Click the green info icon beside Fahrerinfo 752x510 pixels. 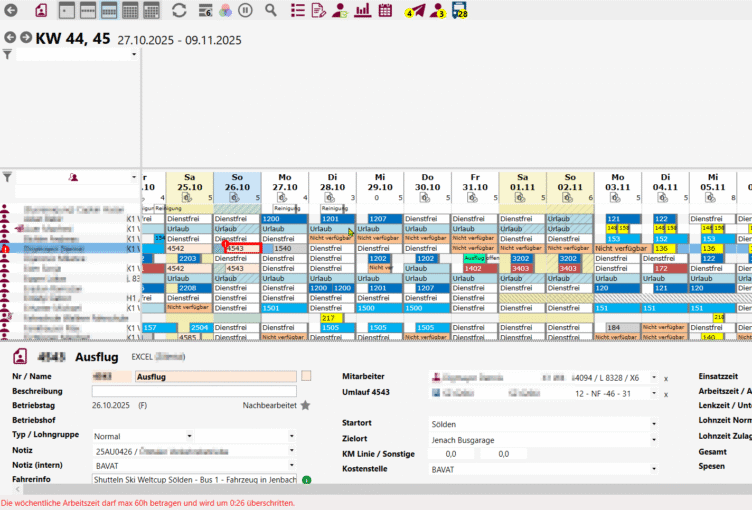(306, 480)
